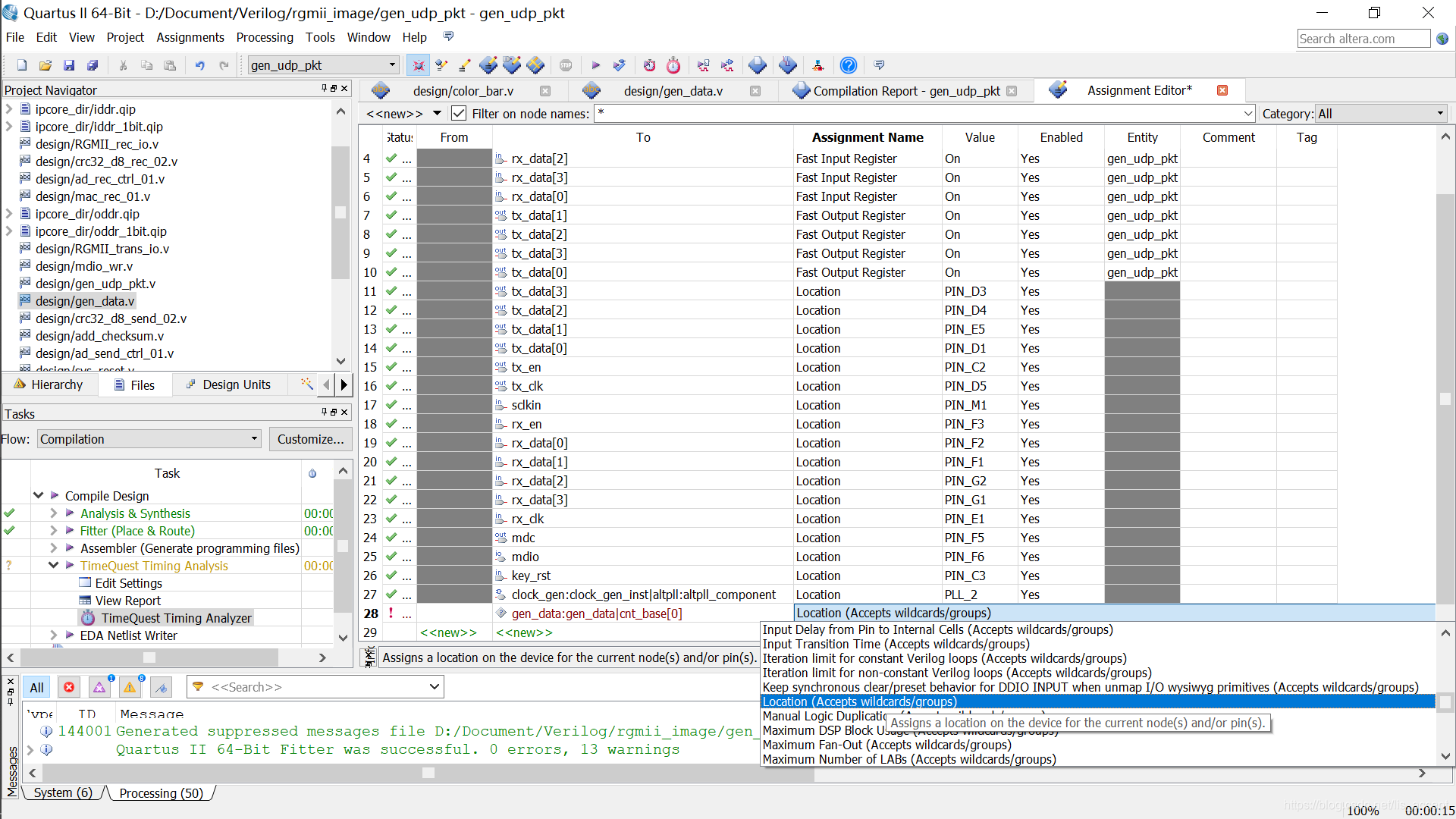Click the Save disk icon
The image size is (1456, 819).
click(x=69, y=65)
